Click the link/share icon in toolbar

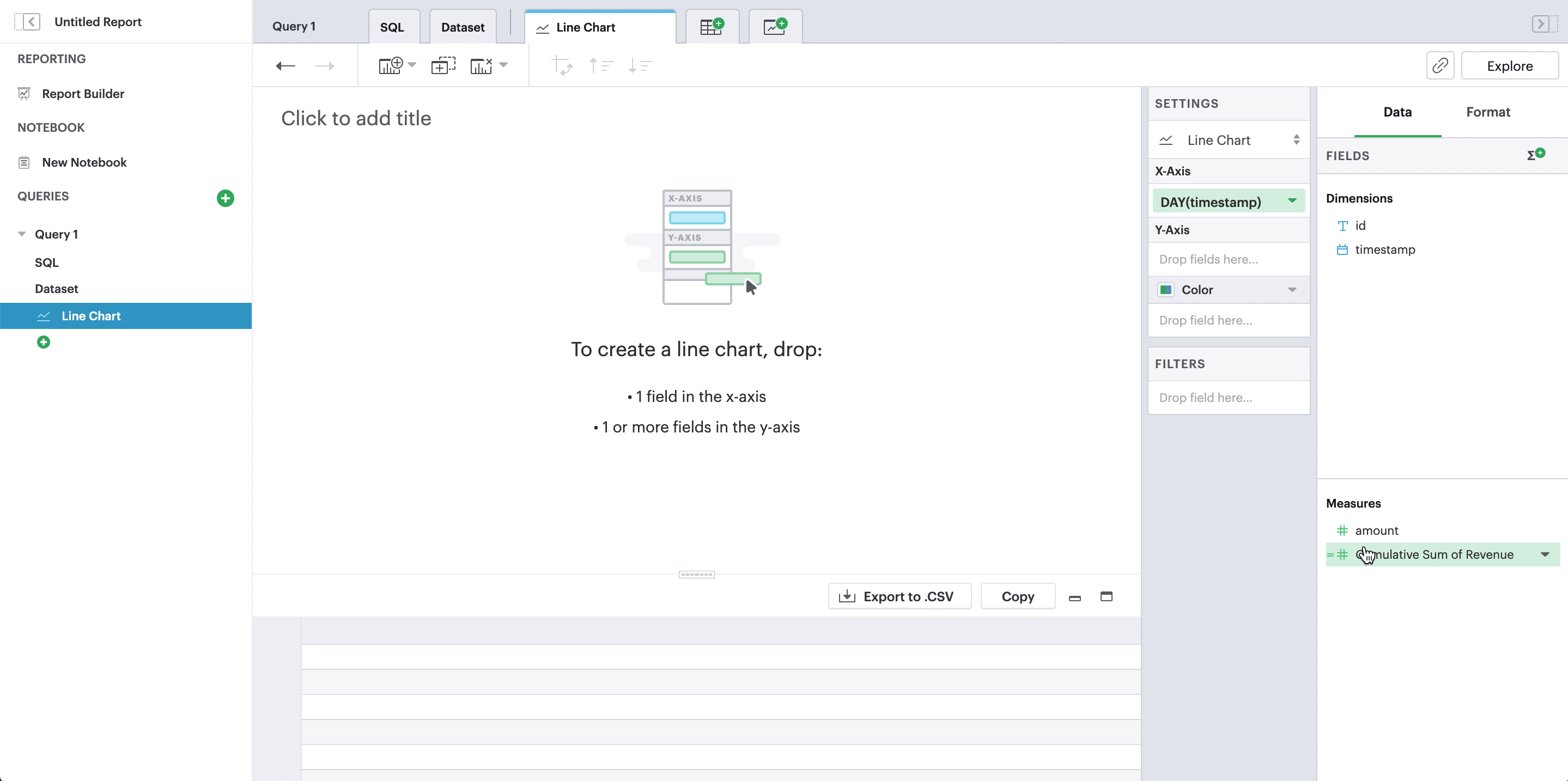[x=1441, y=66]
